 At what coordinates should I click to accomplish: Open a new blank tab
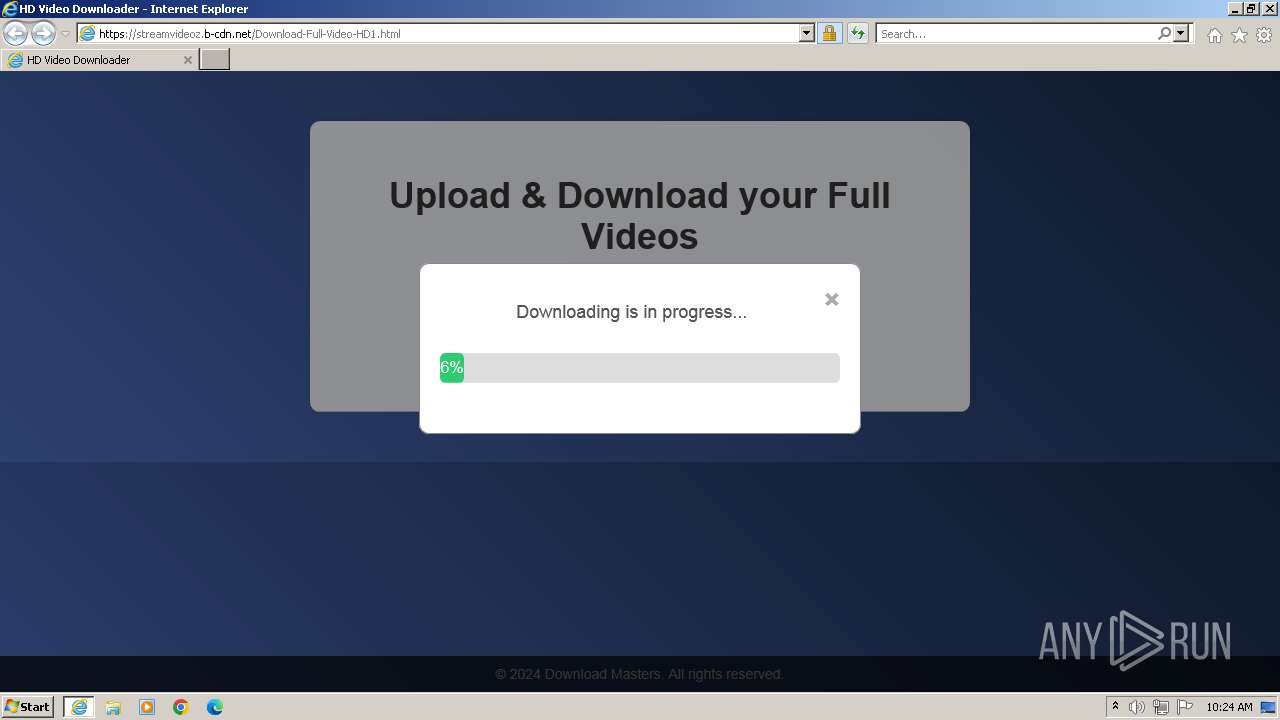[x=215, y=60]
